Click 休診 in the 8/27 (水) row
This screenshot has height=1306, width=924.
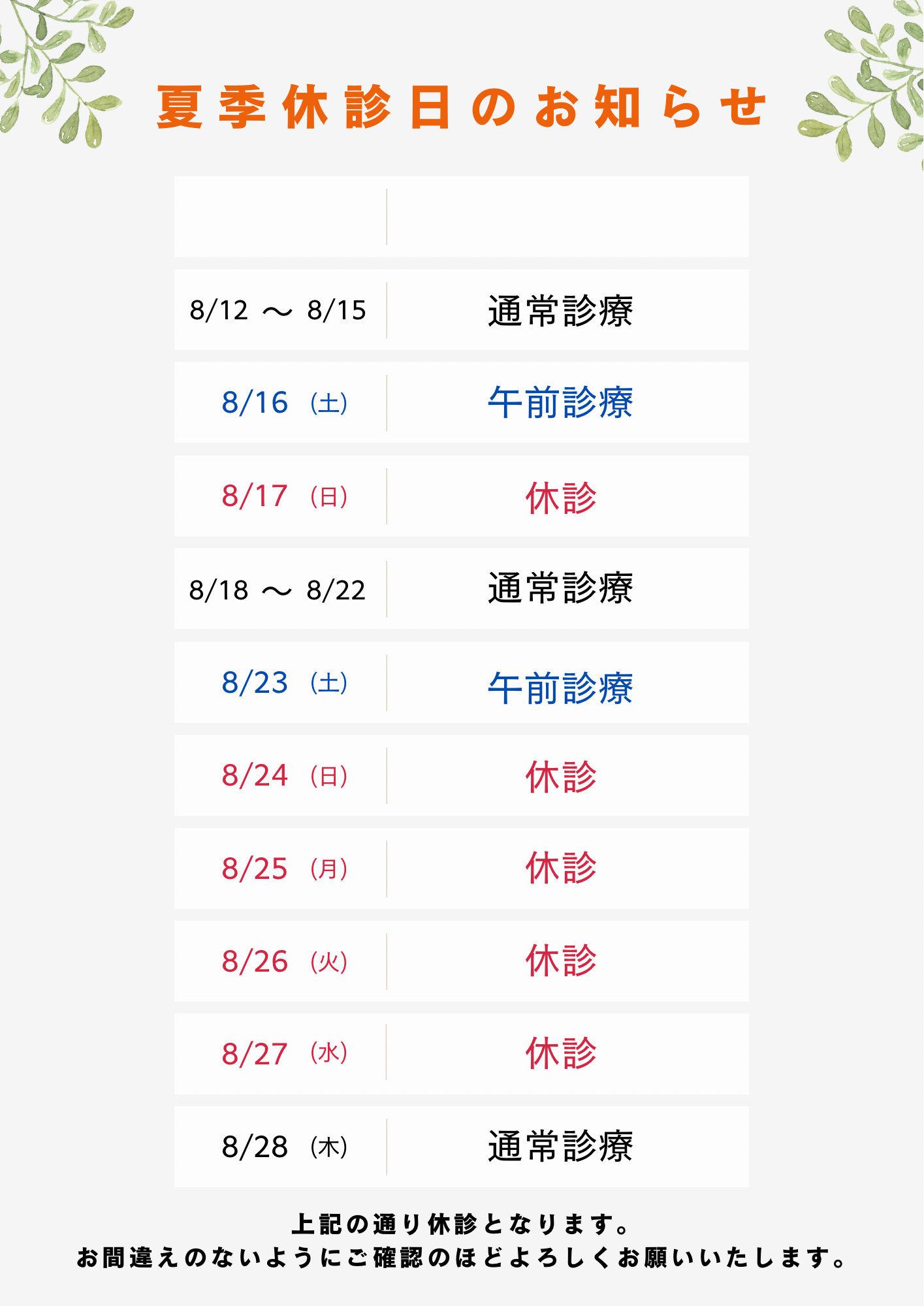pyautogui.click(x=561, y=1053)
